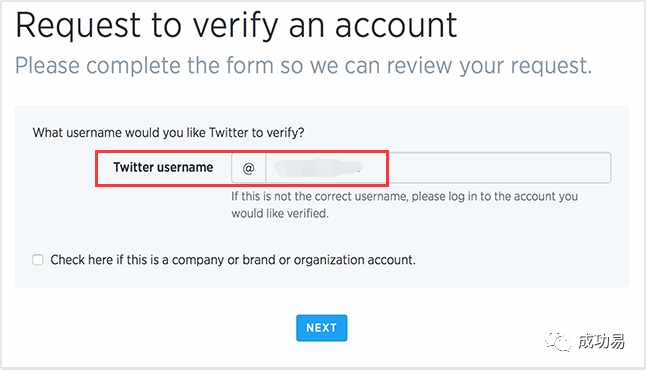
Task: Click the bold "Twitter username" label
Action: pyautogui.click(x=163, y=167)
